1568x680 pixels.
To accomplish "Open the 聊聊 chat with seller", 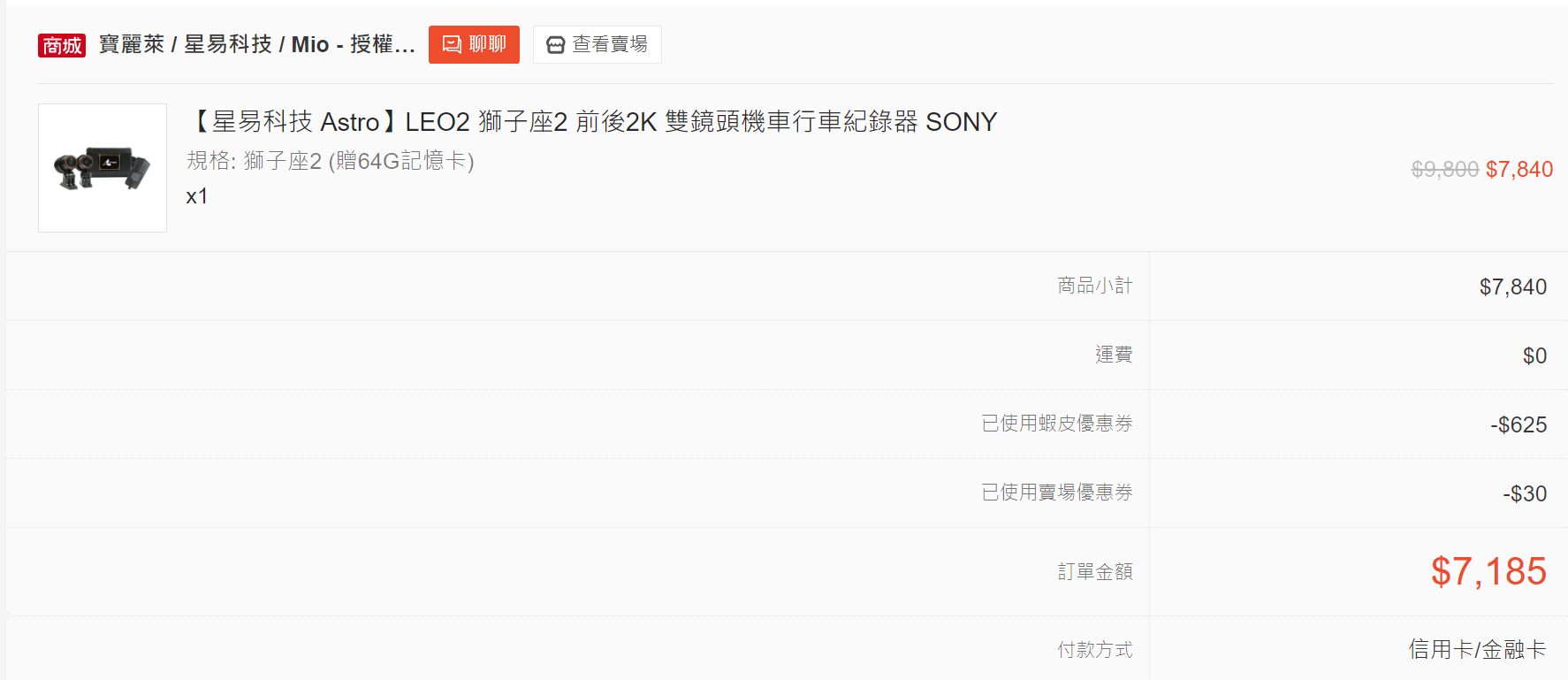I will 474,44.
